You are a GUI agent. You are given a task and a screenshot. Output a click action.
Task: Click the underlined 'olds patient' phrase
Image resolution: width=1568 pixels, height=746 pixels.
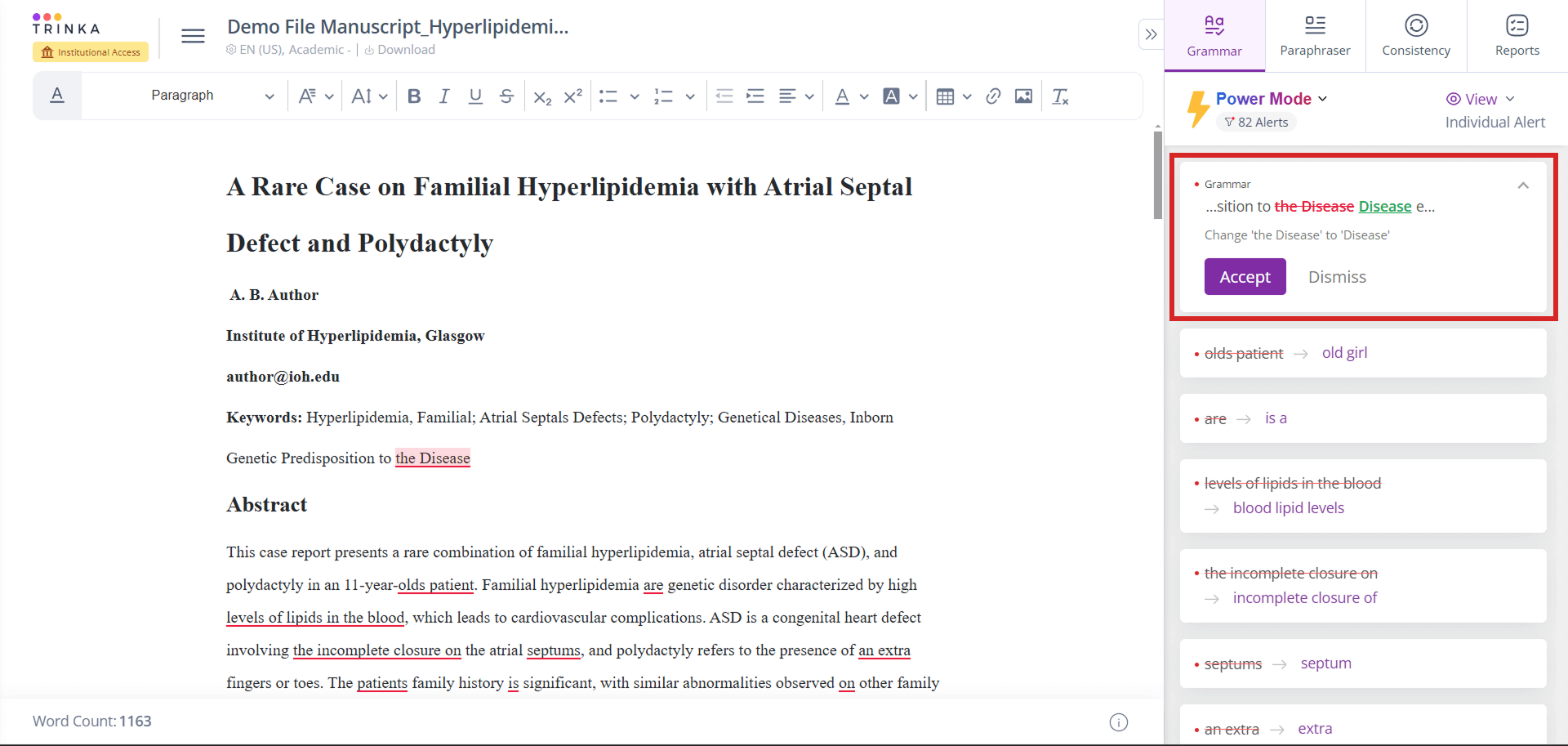tap(436, 585)
